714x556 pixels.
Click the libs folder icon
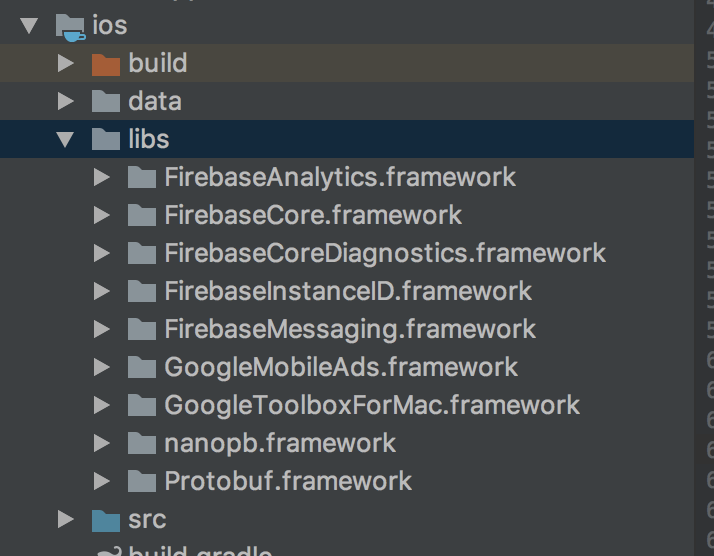pyautogui.click(x=105, y=139)
